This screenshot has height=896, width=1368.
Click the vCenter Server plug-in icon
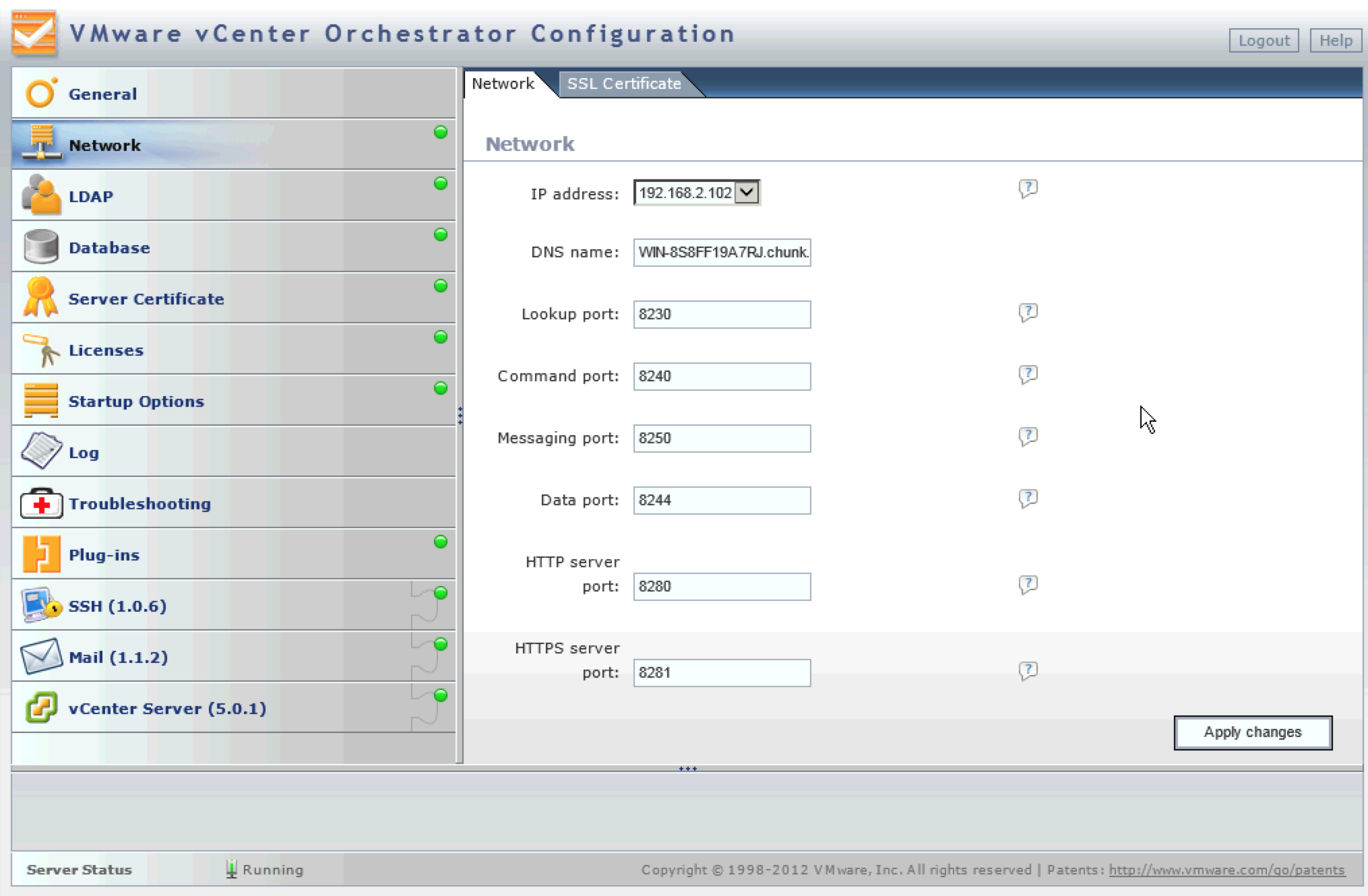(41, 707)
